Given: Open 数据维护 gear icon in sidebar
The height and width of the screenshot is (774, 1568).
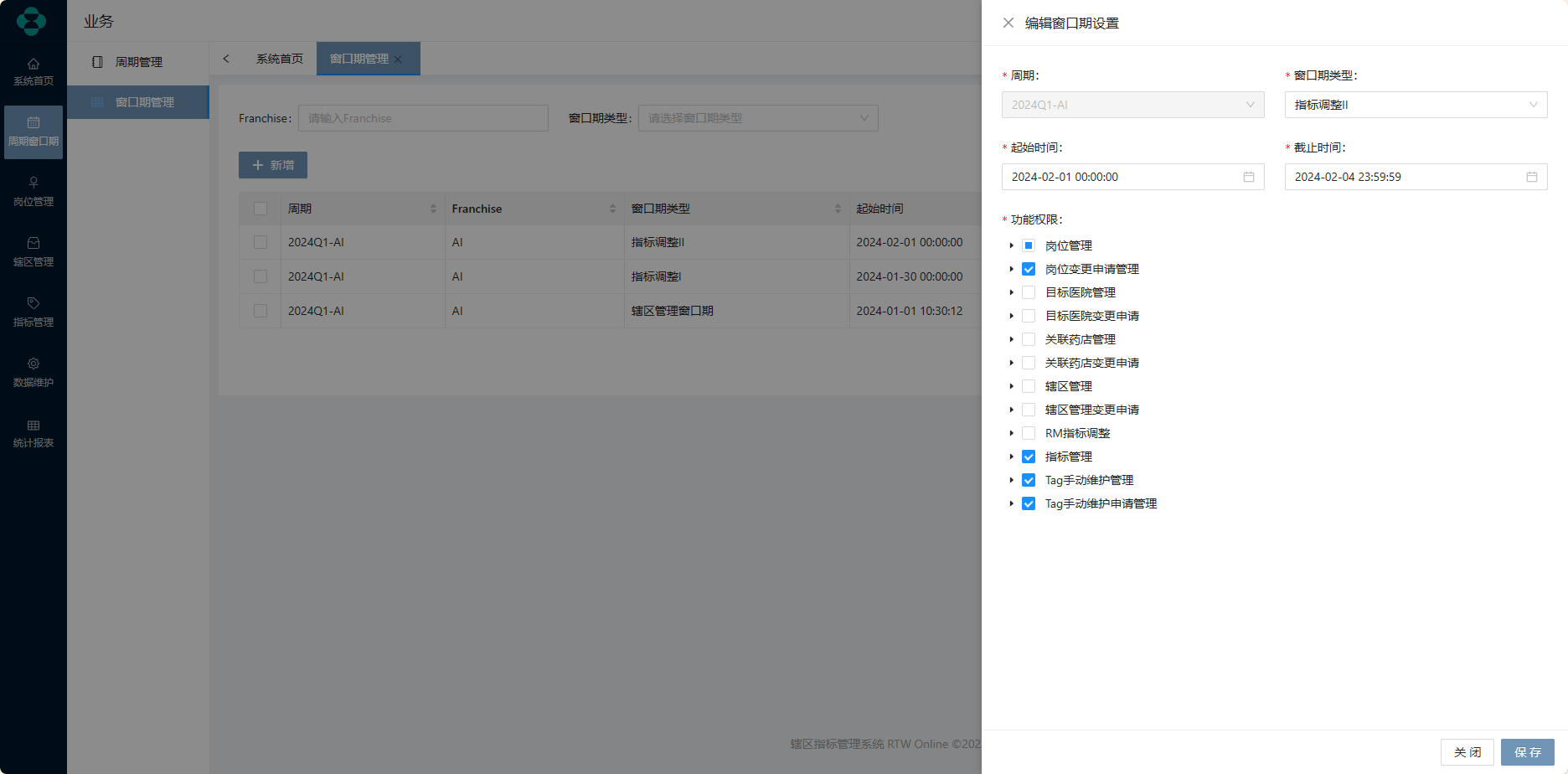Looking at the screenshot, I should coord(34,364).
